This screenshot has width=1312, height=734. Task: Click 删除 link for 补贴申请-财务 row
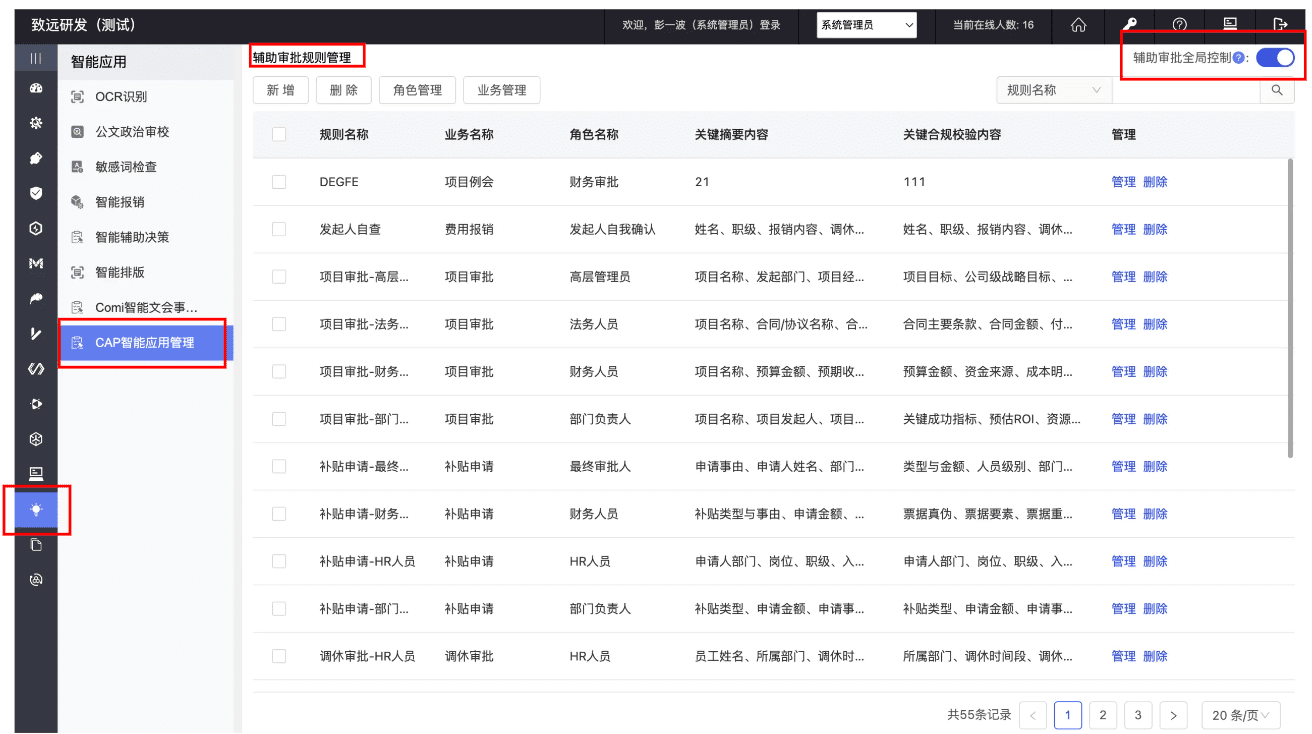1155,514
